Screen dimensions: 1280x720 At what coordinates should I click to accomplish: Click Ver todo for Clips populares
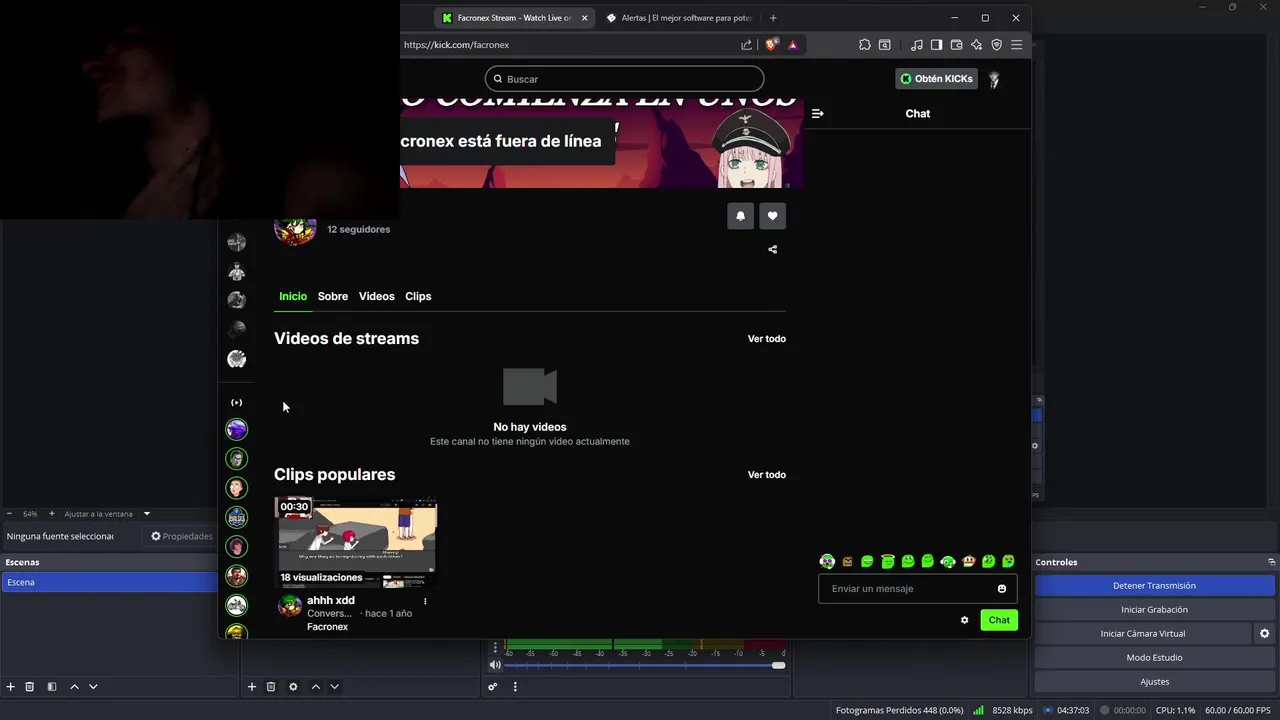767,475
